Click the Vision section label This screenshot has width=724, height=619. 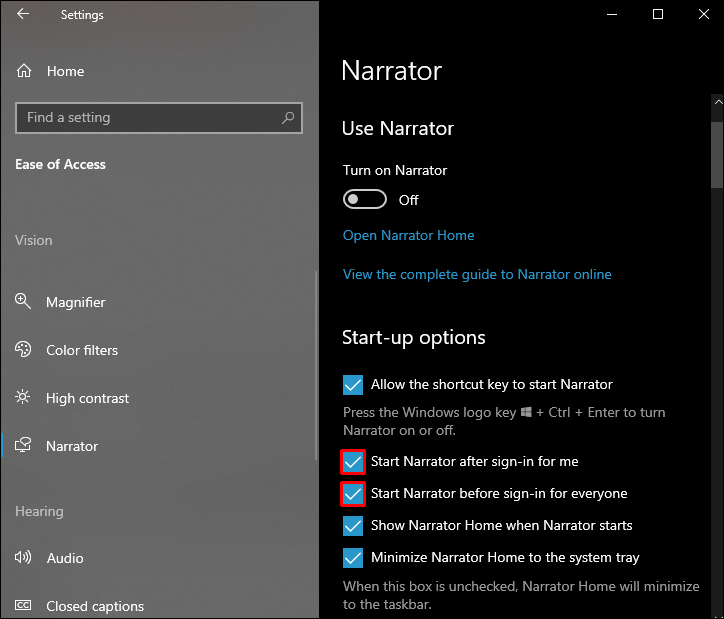(34, 240)
